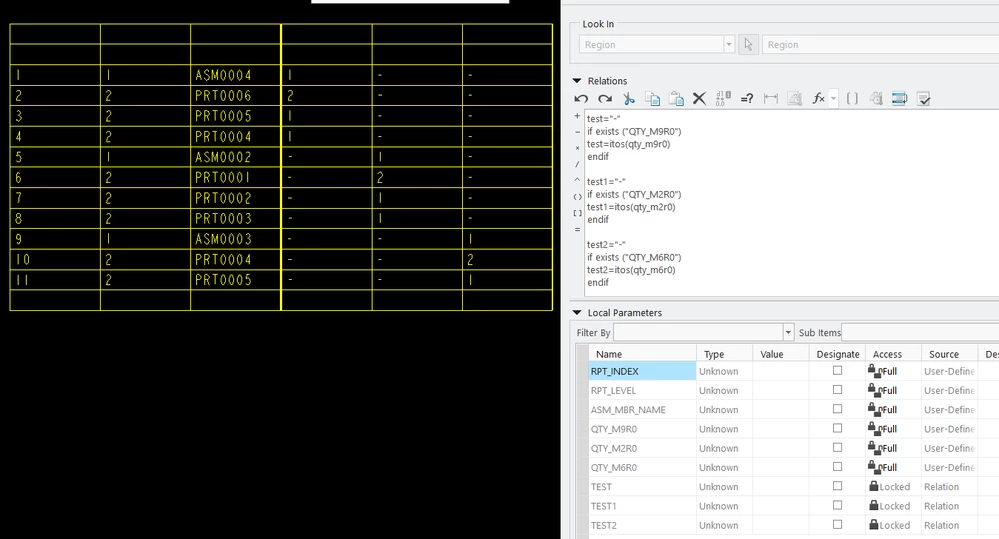Screen dimensions: 999x539
Task: Check Designate for ASM_MBR_NAME
Action: tap(837, 409)
